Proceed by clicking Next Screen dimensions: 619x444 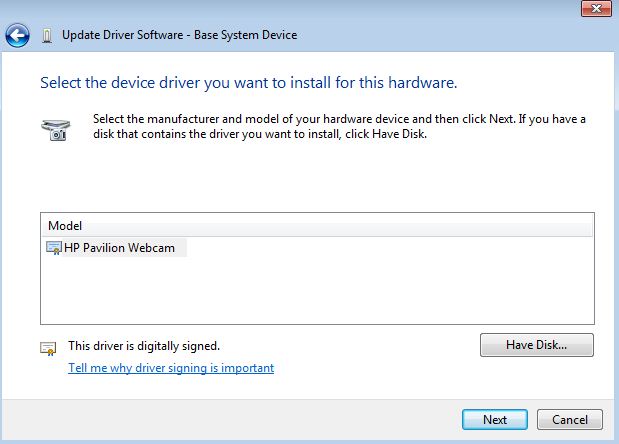tap(494, 420)
